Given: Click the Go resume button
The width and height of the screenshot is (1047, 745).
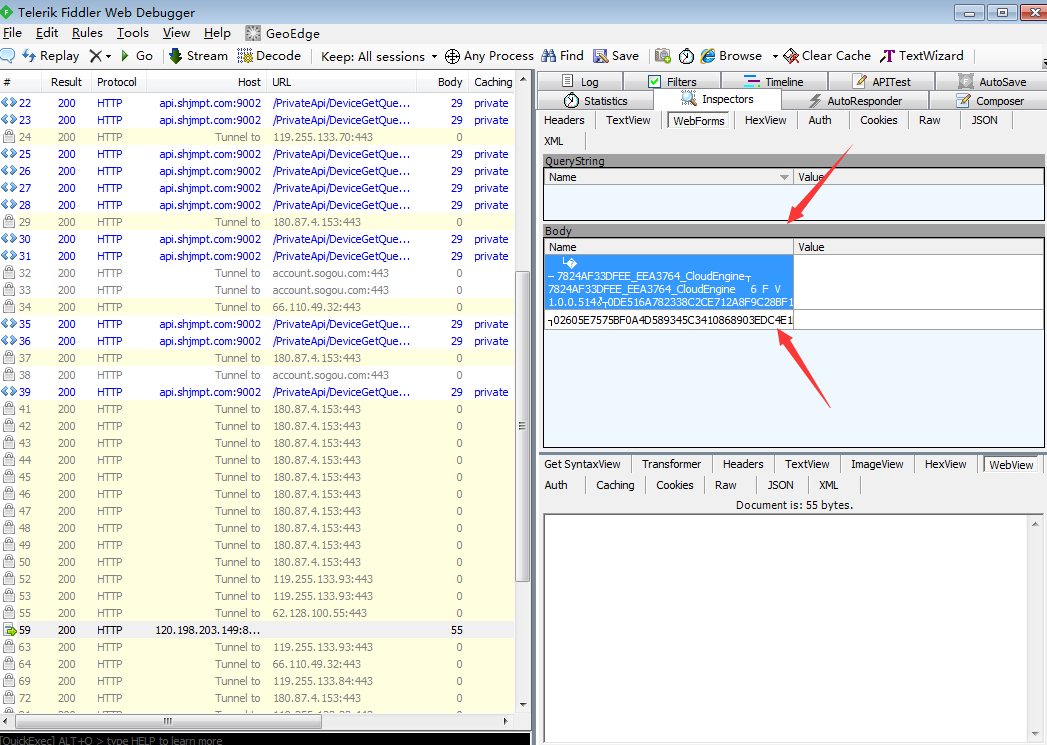Looking at the screenshot, I should 137,56.
